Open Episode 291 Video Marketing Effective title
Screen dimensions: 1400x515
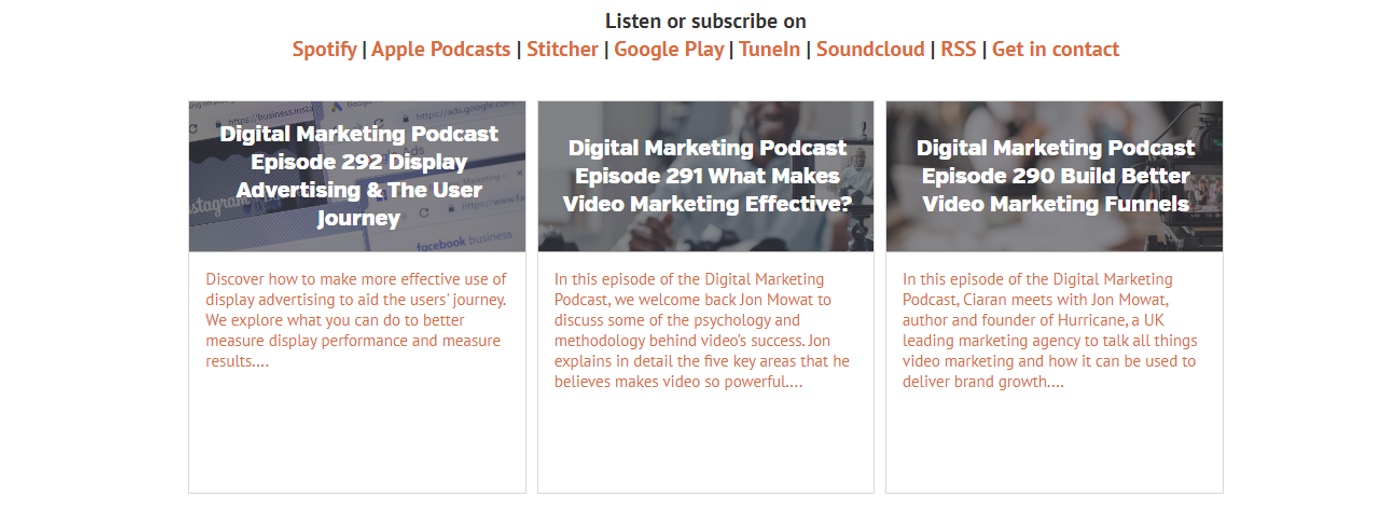pos(706,175)
